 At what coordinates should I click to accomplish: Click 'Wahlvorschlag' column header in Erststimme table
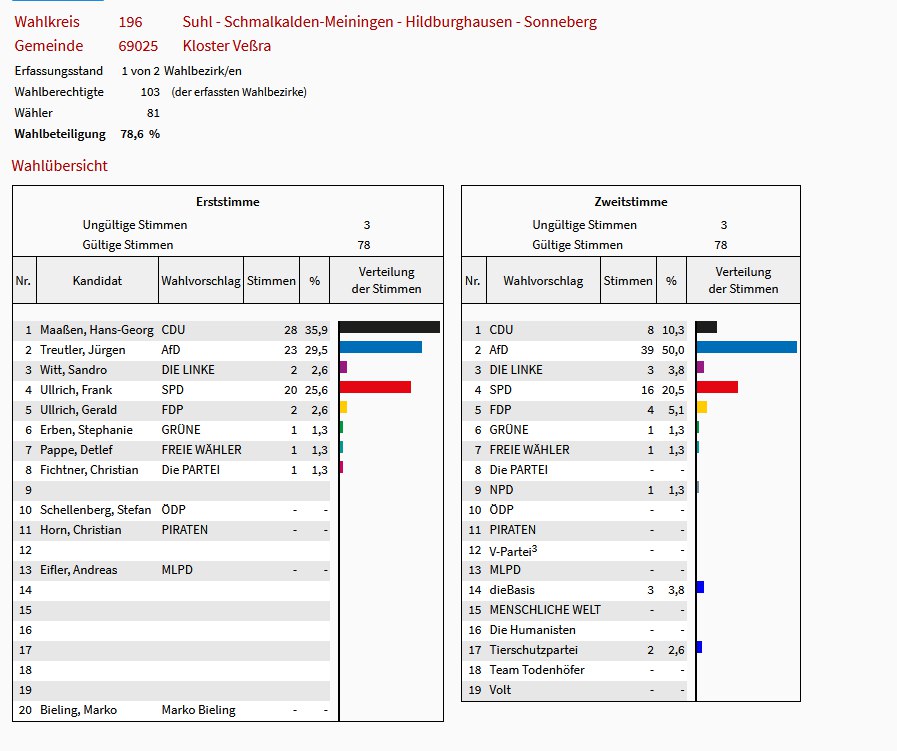[x=201, y=281]
